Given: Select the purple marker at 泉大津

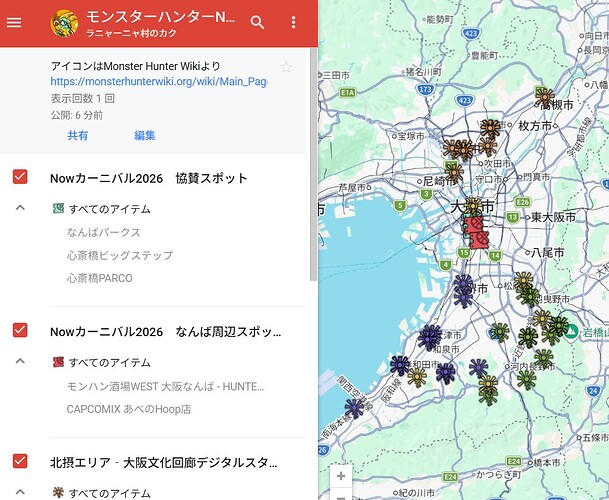Looking at the screenshot, I should (x=429, y=336).
